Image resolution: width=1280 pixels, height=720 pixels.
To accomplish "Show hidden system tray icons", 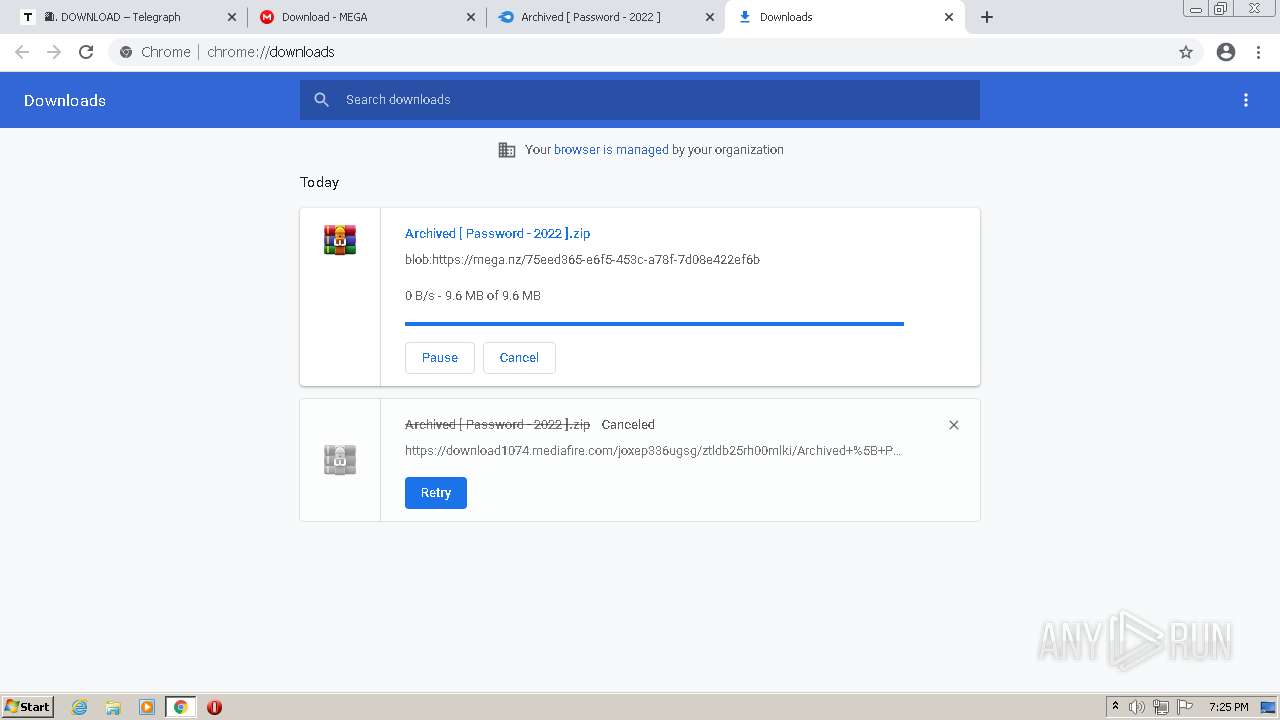I will click(x=1115, y=707).
